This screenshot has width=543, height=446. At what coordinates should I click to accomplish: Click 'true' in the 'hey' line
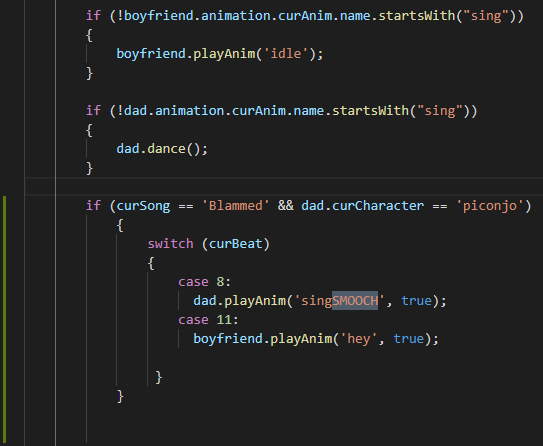click(x=409, y=339)
